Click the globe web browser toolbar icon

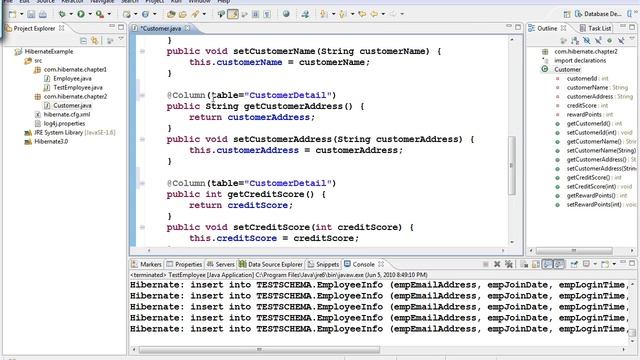pos(286,14)
